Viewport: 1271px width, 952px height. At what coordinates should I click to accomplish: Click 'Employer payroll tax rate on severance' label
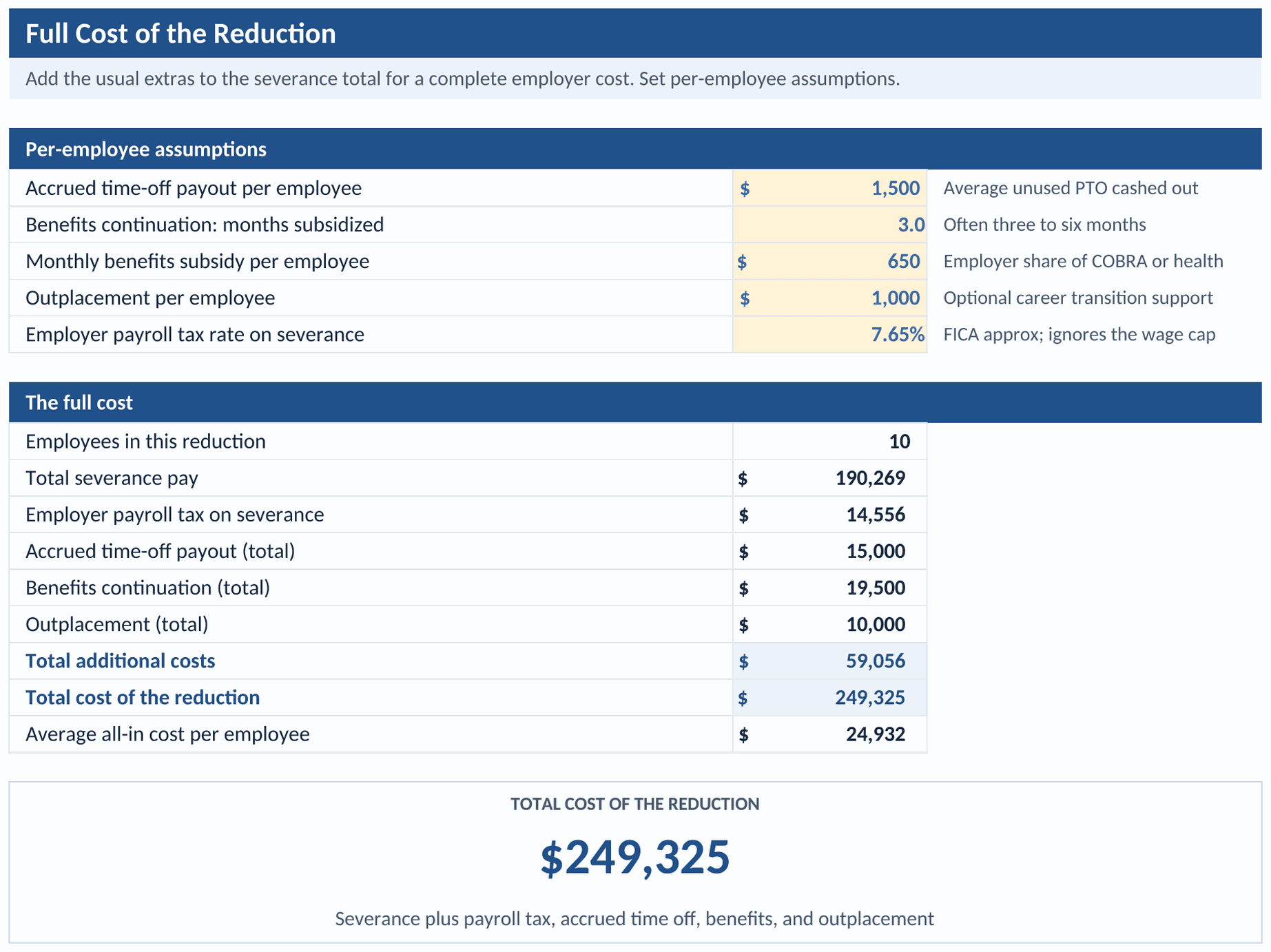point(195,334)
